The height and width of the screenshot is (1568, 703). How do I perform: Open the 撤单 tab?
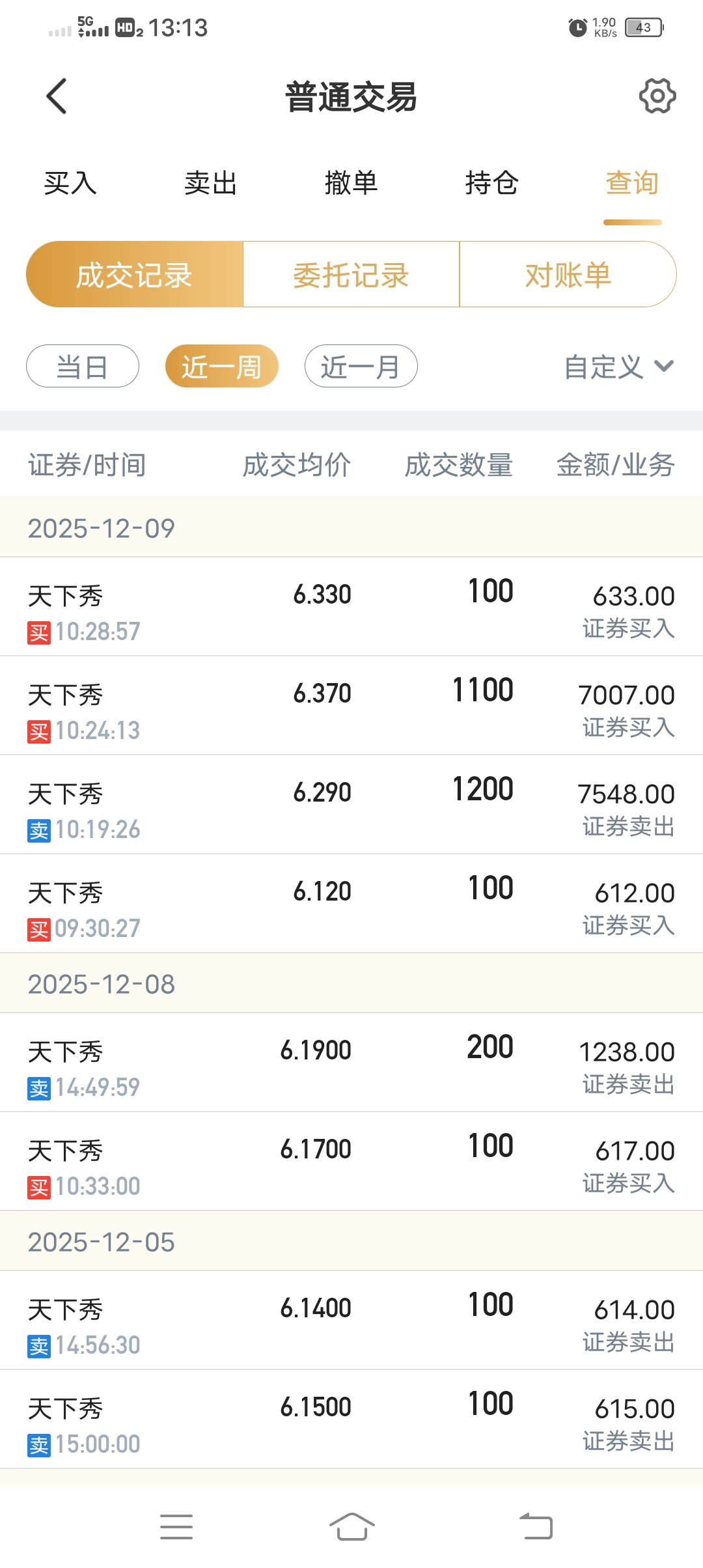(351, 183)
